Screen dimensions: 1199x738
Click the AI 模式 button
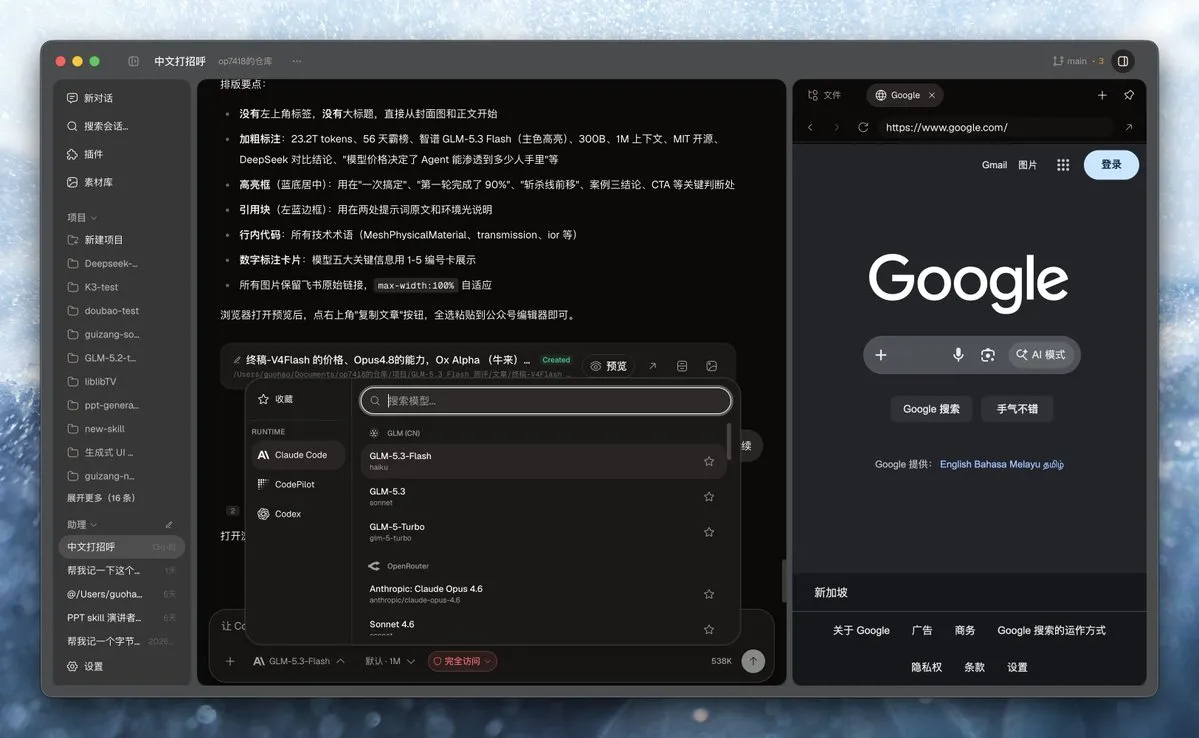coord(1041,355)
